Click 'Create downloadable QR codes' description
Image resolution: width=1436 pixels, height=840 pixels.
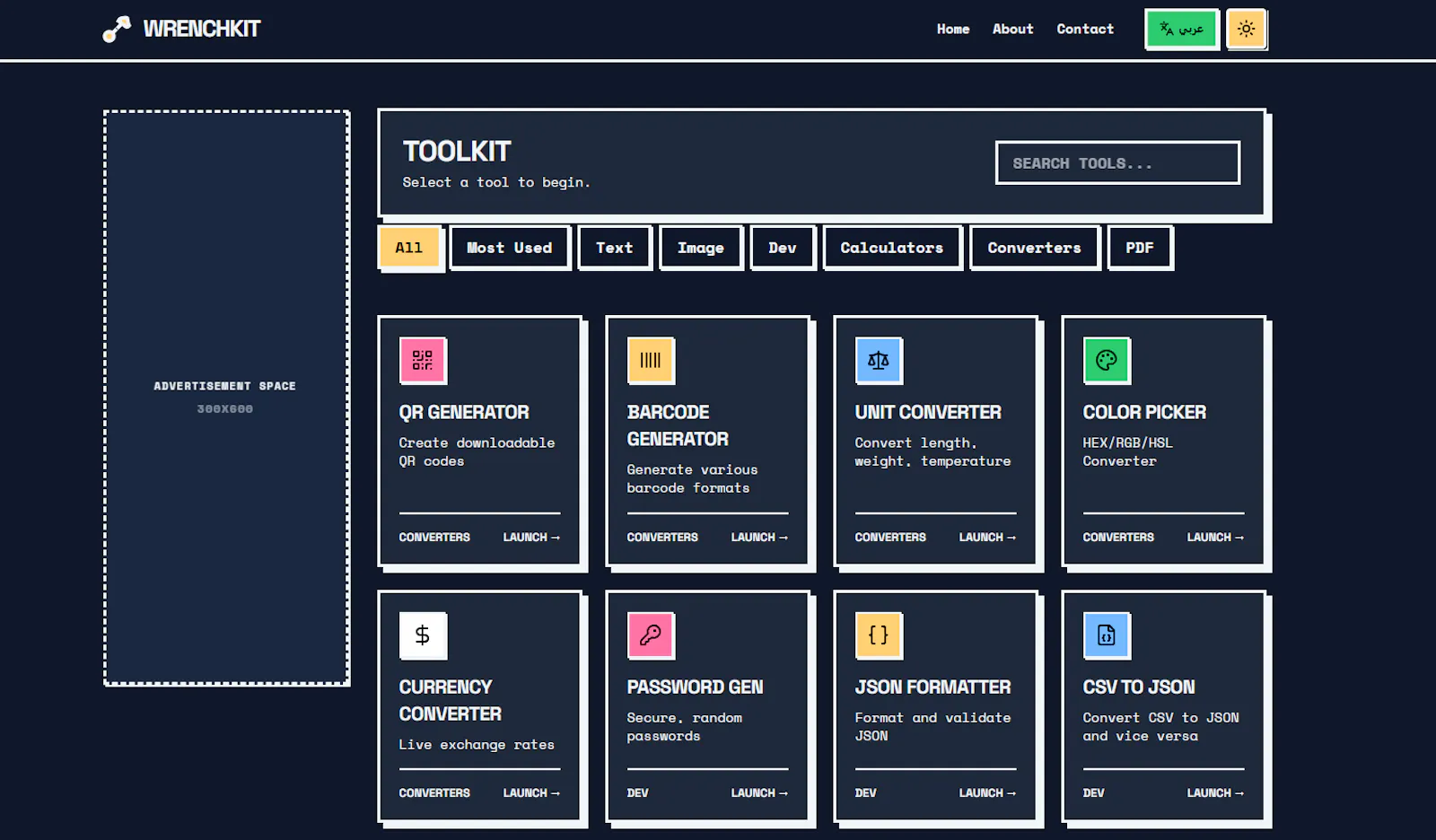coord(477,451)
